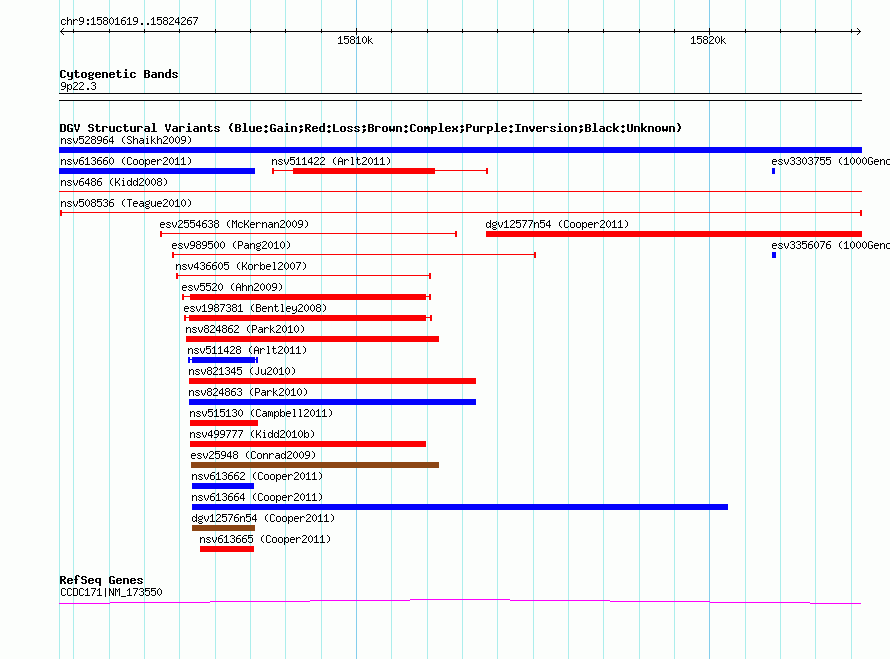Click red bar under nsv499777
The width and height of the screenshot is (890, 659).
click(x=308, y=444)
